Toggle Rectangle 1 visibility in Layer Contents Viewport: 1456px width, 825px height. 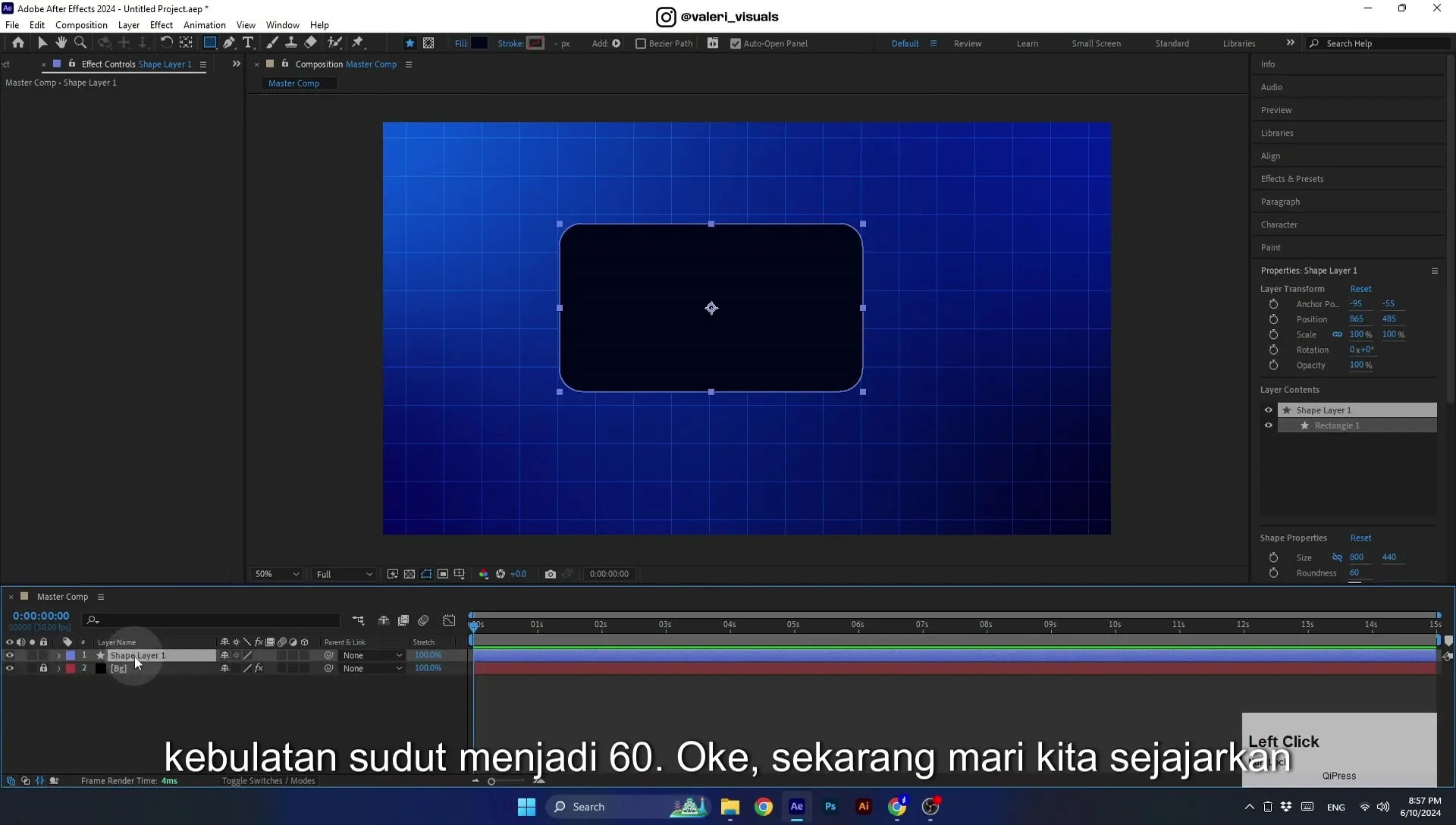point(1268,425)
